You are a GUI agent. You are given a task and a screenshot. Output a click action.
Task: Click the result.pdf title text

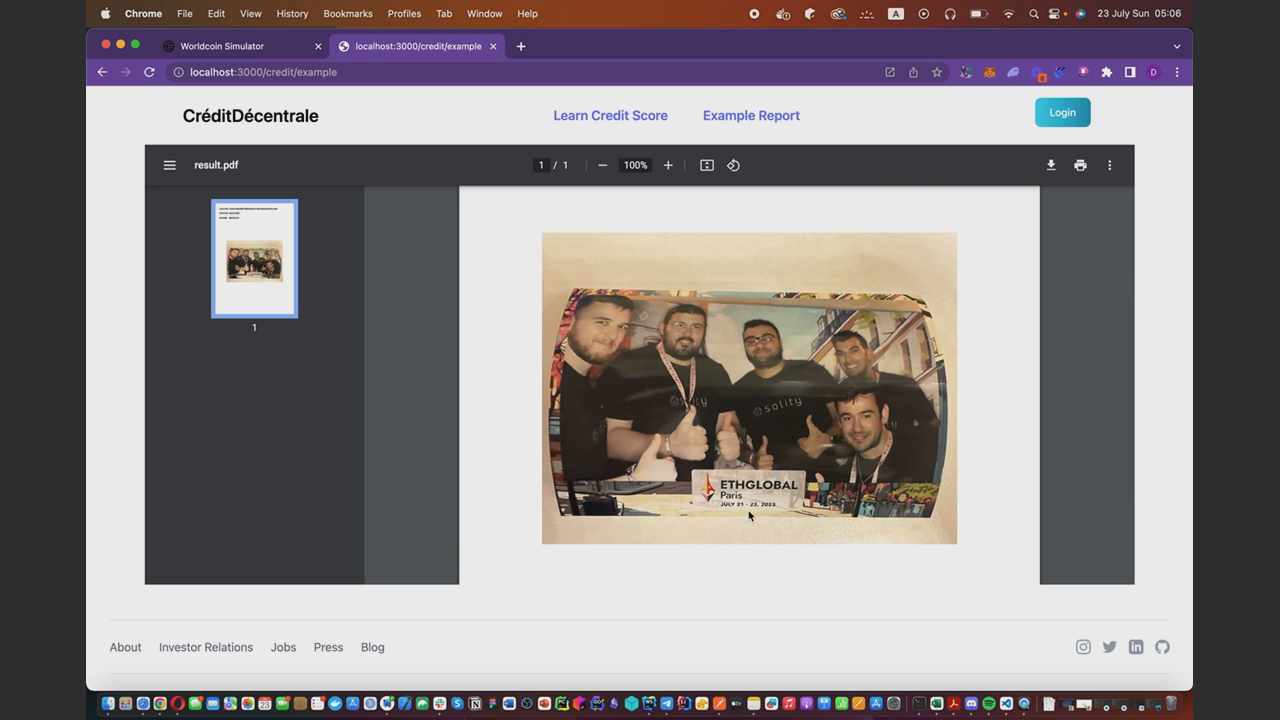tap(216, 165)
